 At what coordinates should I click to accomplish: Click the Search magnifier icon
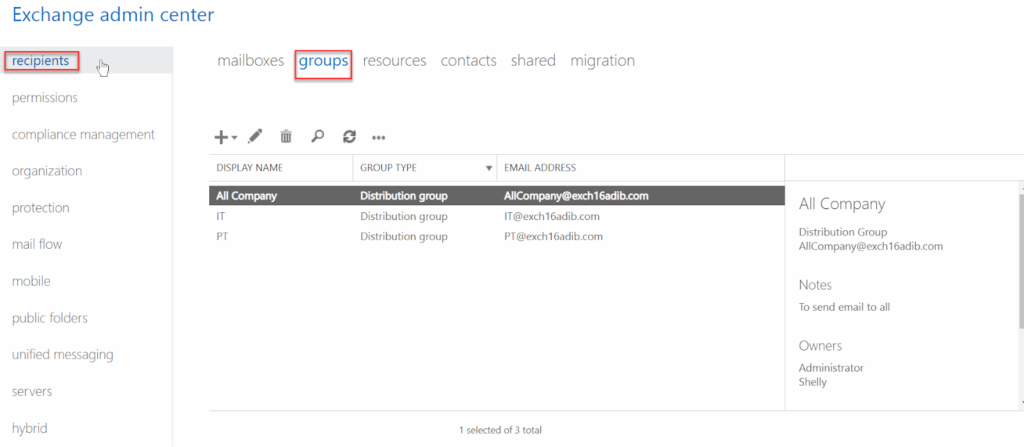pos(317,137)
